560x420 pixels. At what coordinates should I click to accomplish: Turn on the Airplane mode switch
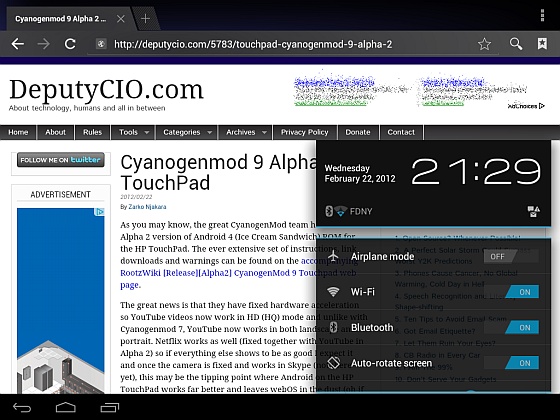click(511, 256)
